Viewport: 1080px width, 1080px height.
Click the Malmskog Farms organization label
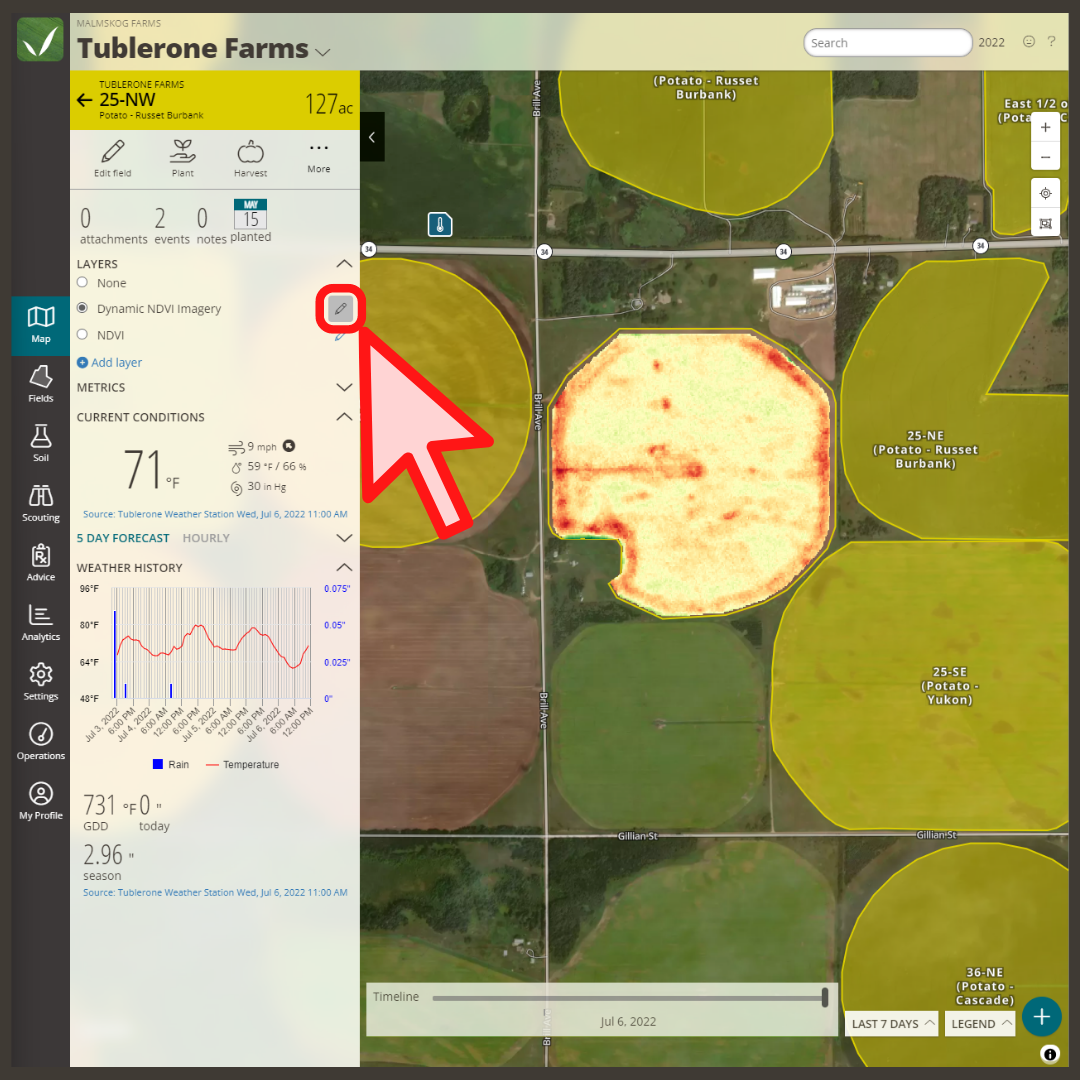[x=118, y=23]
